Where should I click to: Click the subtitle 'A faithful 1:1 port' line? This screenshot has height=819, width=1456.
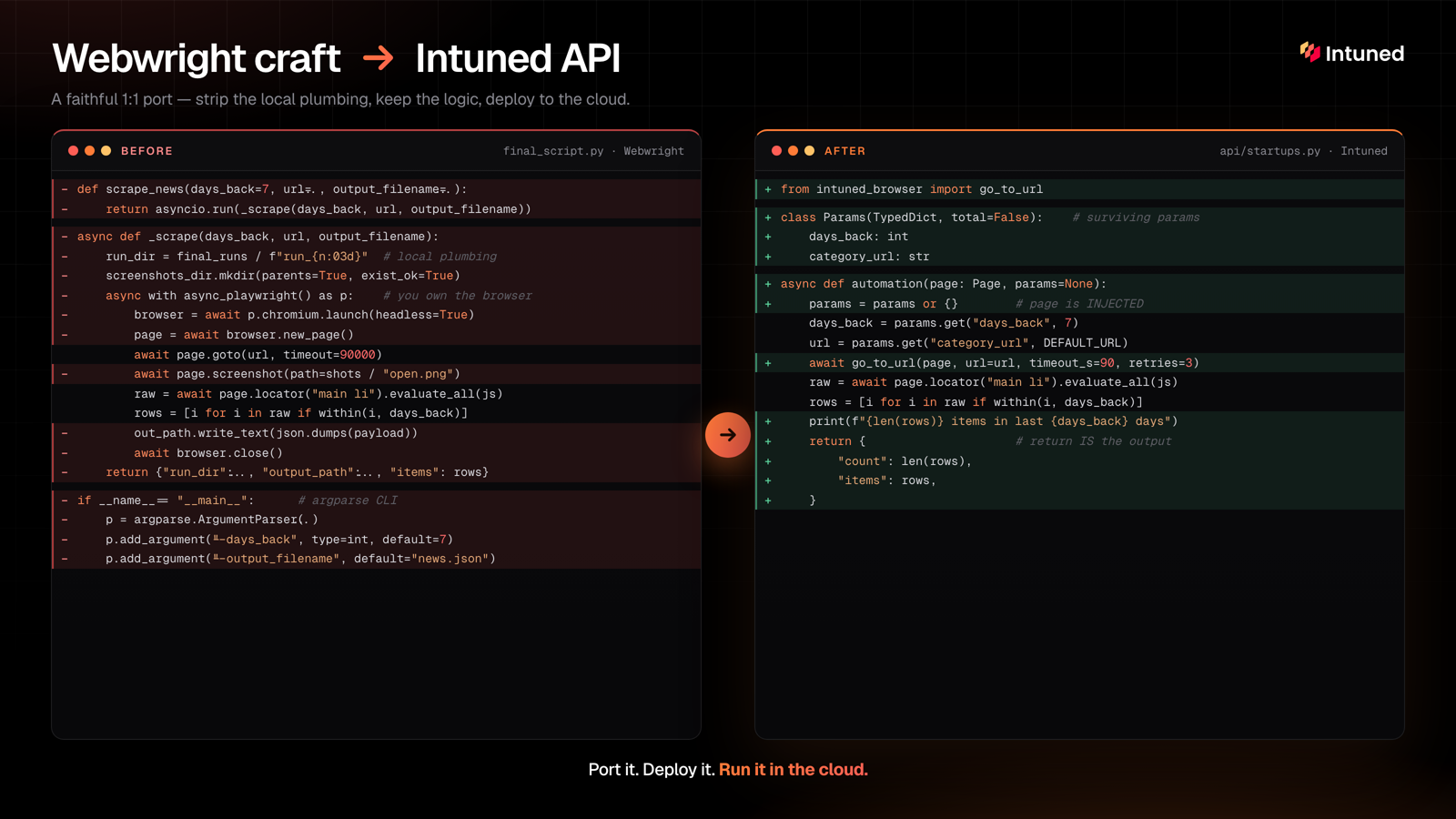point(340,99)
